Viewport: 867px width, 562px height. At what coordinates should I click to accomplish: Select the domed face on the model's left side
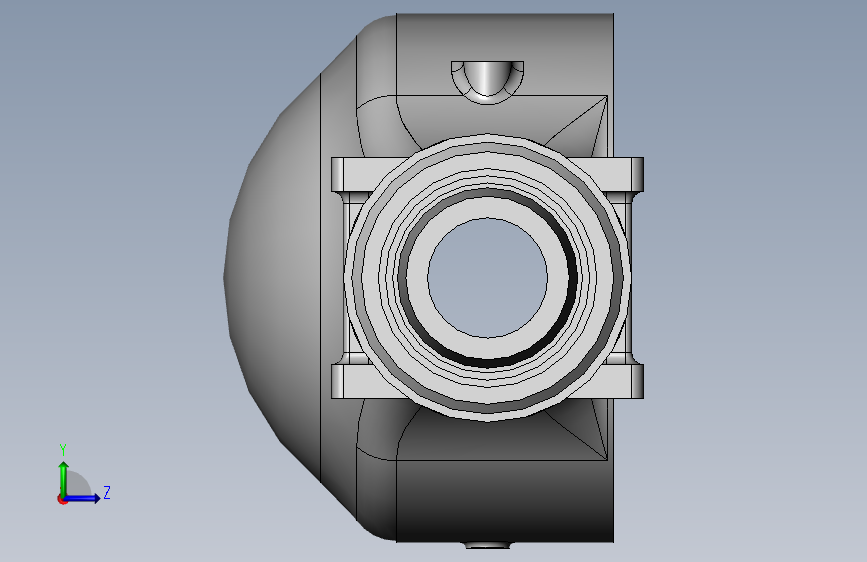pyautogui.click(x=273, y=277)
